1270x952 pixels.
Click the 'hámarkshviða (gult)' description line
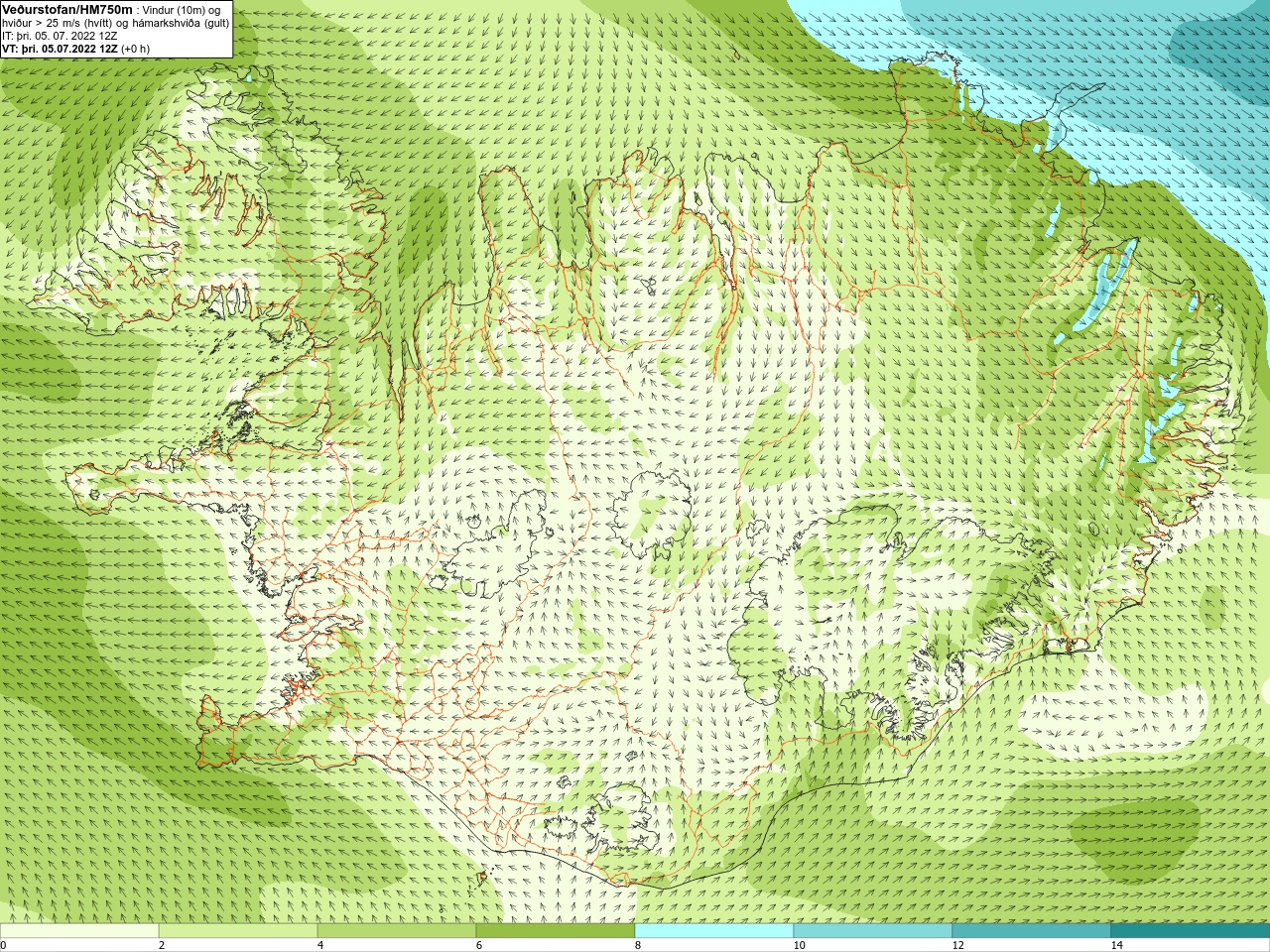tap(116, 23)
